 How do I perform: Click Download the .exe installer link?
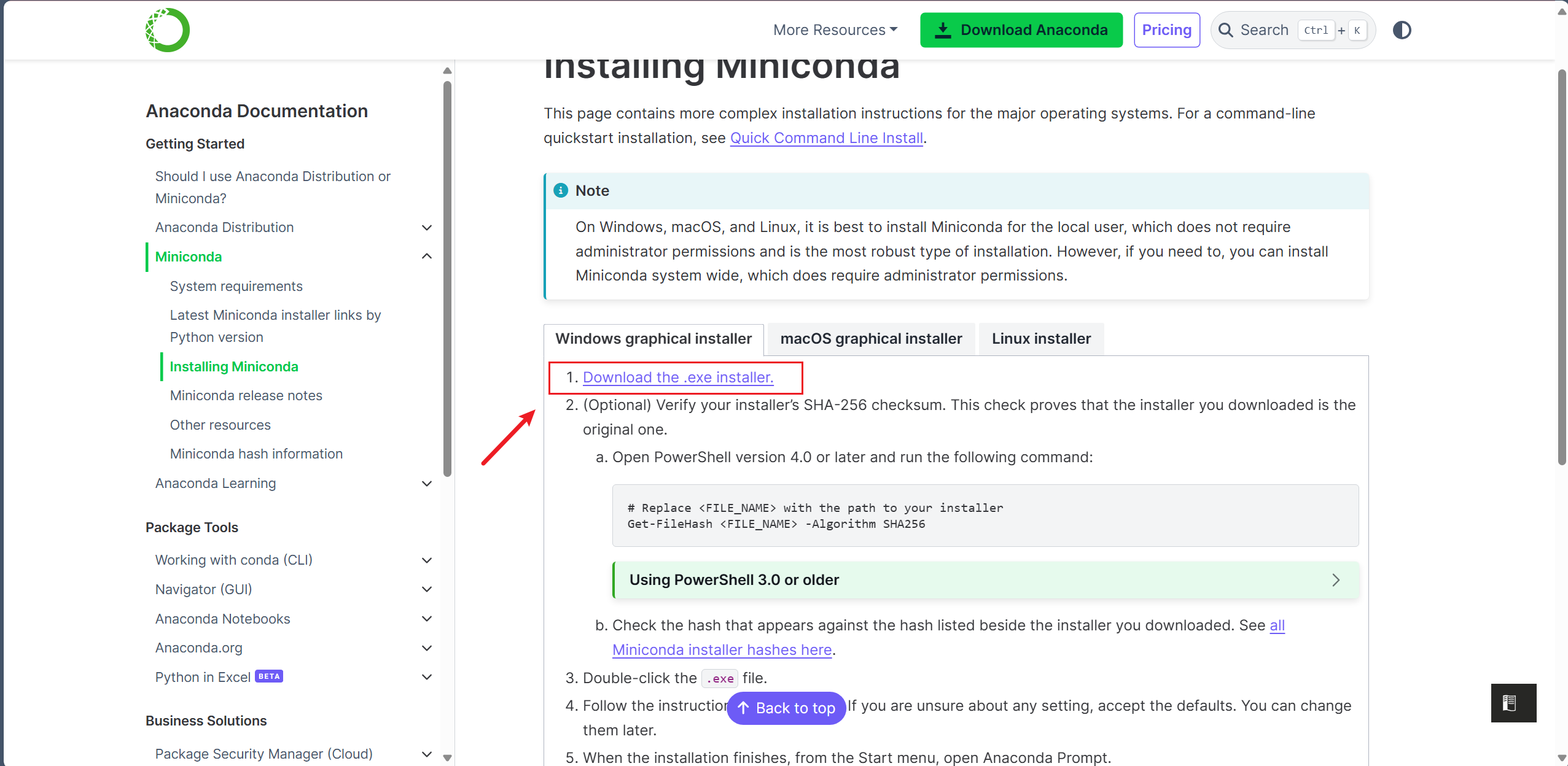[x=677, y=377]
